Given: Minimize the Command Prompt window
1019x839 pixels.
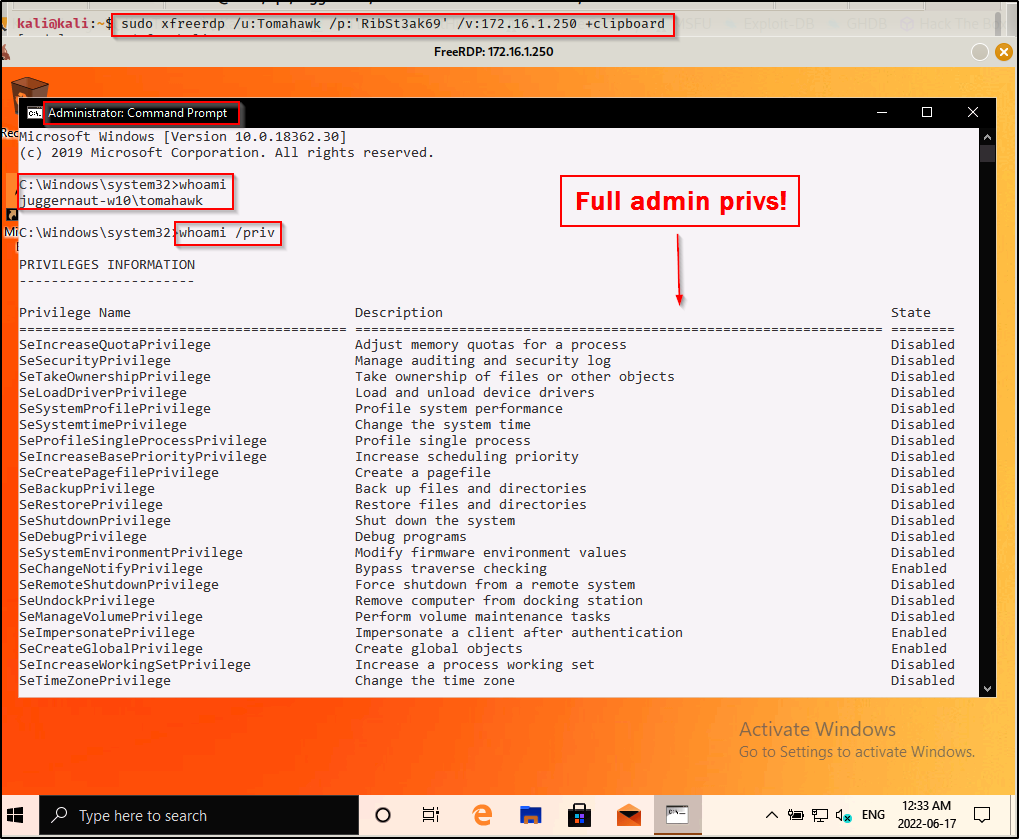Looking at the screenshot, I should point(882,112).
